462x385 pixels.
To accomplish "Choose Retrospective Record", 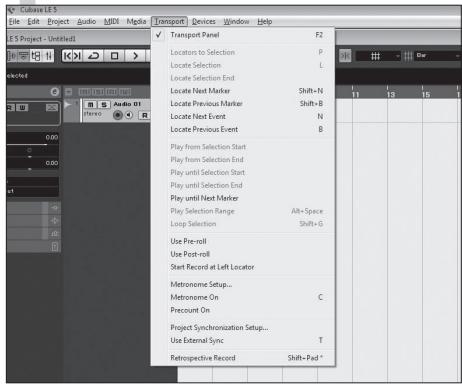I will [x=243, y=358].
